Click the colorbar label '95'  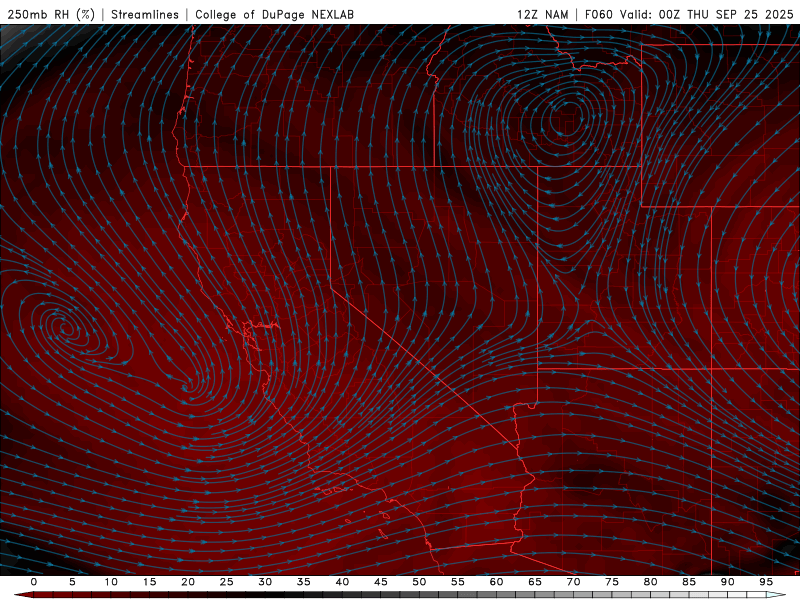(766, 582)
